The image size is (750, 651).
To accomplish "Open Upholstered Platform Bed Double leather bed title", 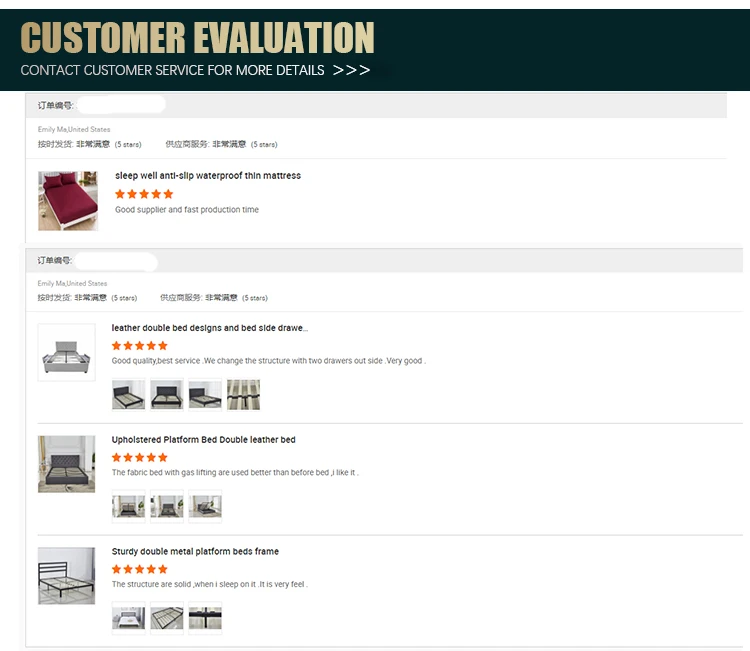I will point(204,440).
